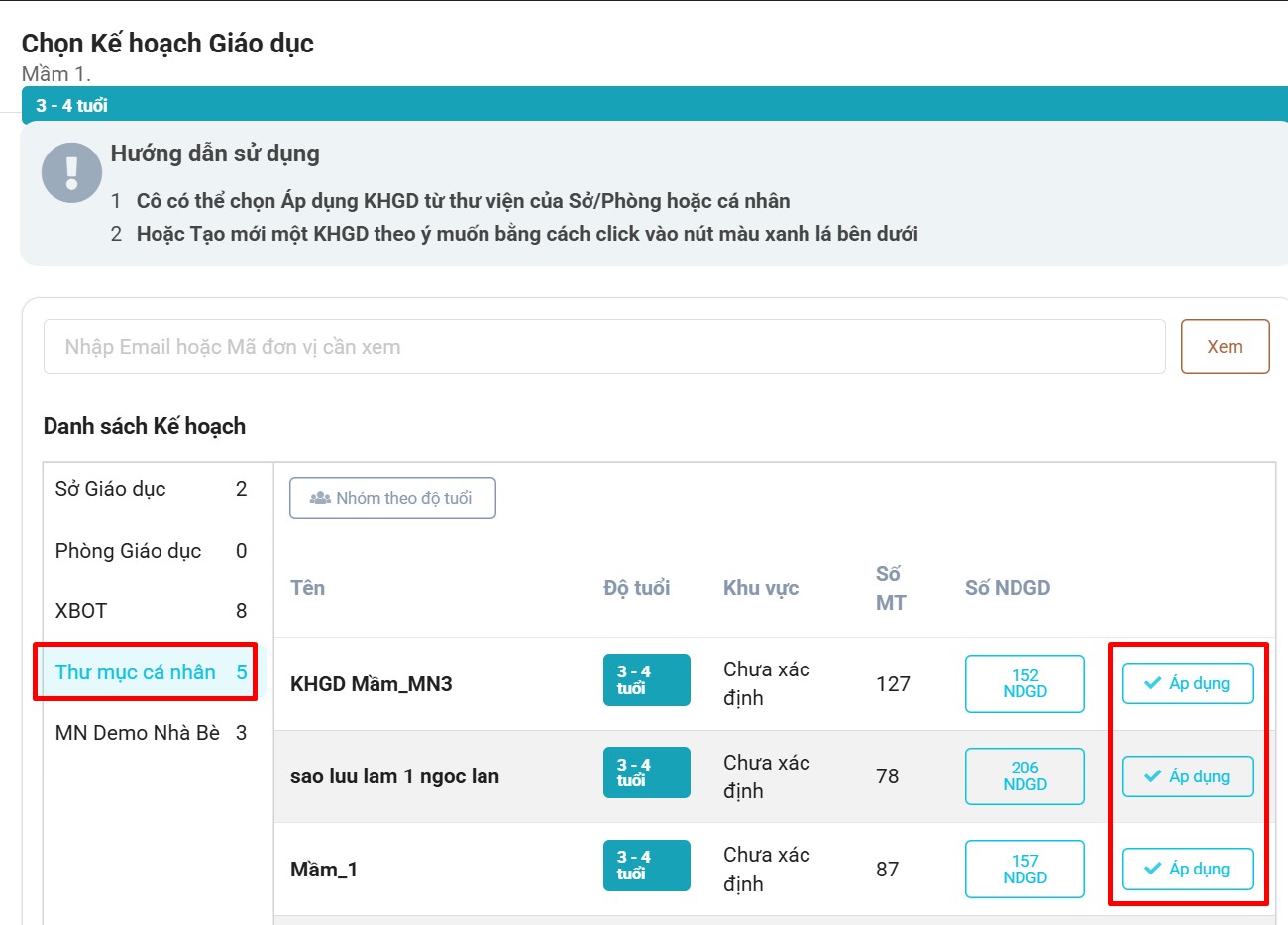
Task: Toggle Nhóm theo độ tuổi grouping
Action: pyautogui.click(x=392, y=498)
